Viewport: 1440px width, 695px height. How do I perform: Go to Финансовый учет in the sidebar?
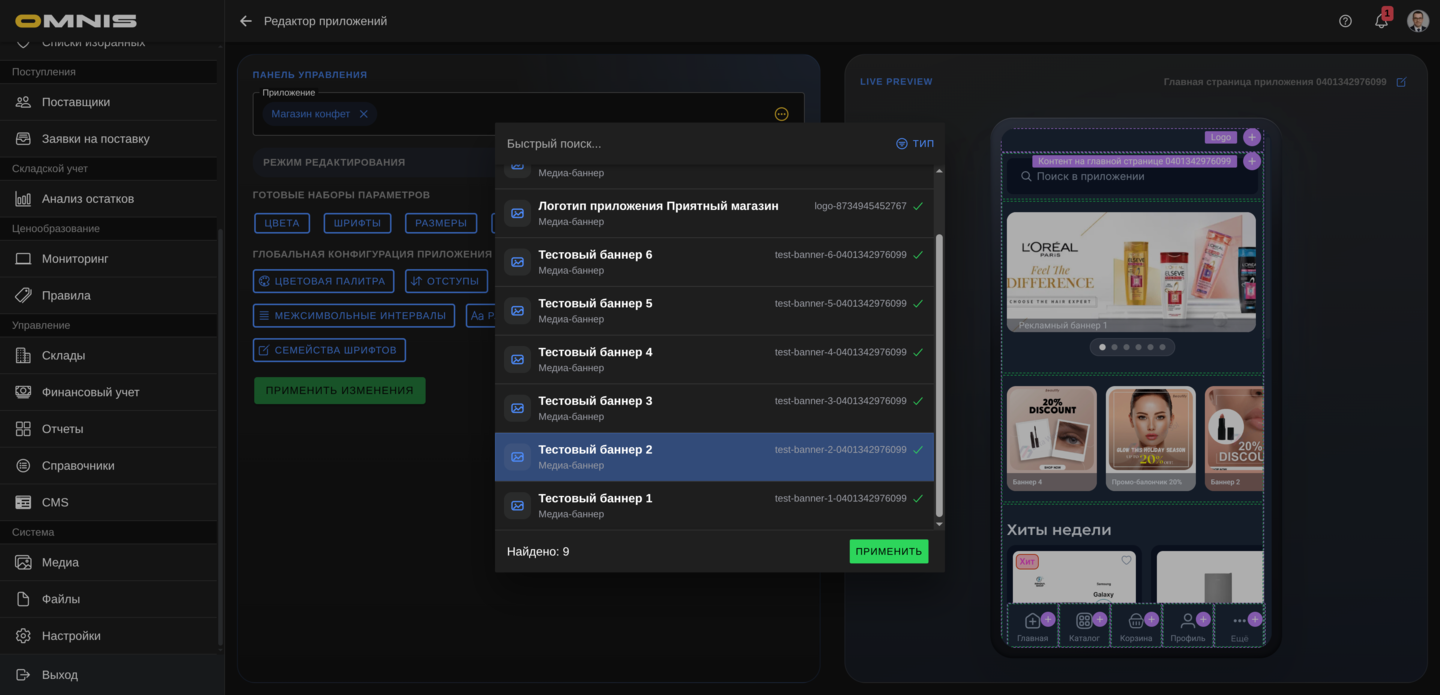tap(90, 392)
